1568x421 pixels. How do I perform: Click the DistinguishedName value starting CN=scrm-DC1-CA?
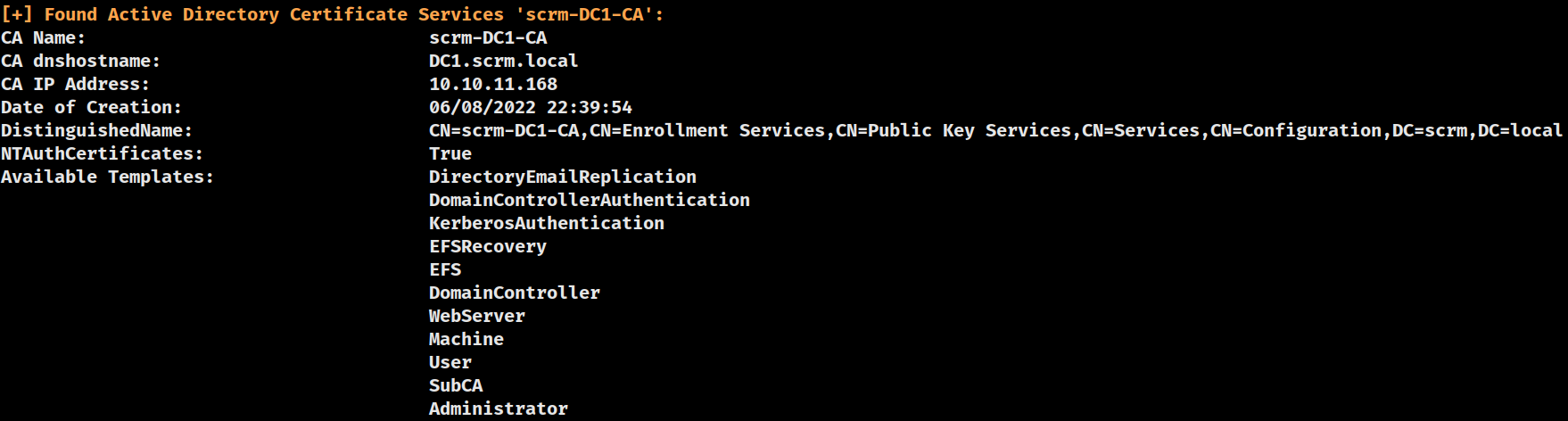(996, 130)
